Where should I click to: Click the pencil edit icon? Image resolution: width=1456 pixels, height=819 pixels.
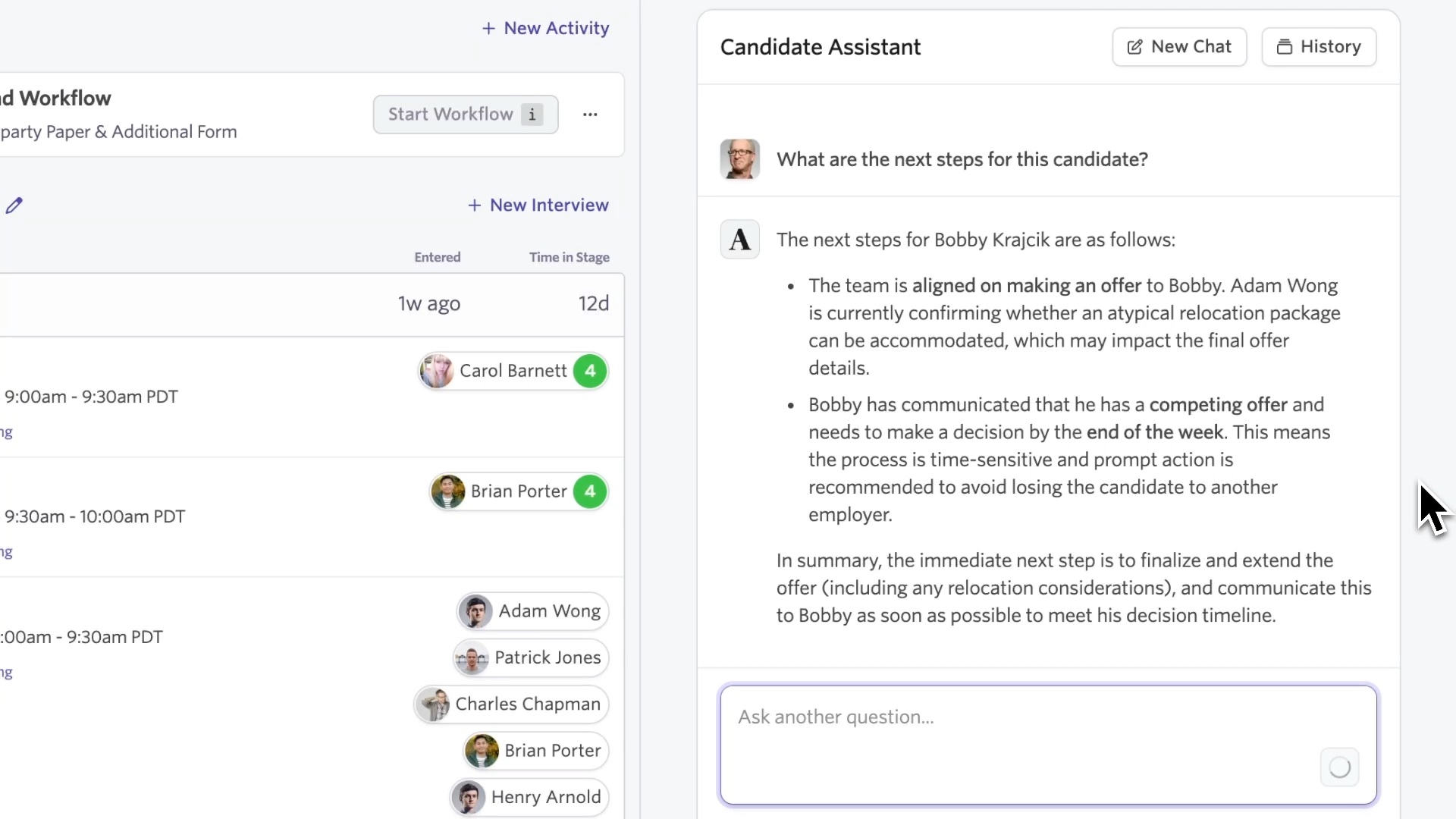14,206
